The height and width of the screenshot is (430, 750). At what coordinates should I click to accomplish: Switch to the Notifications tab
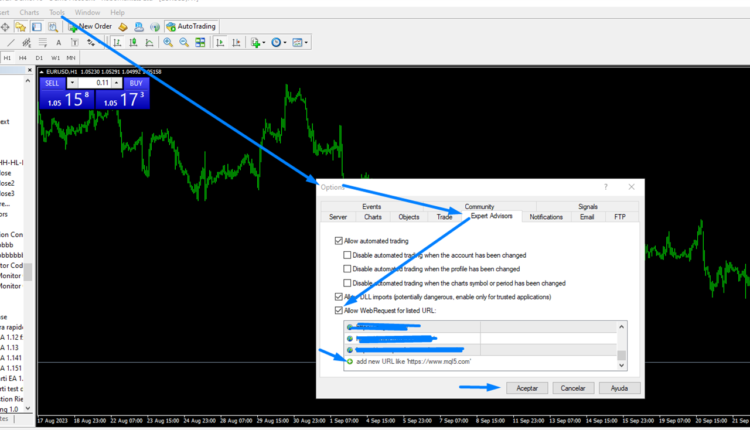pos(546,216)
